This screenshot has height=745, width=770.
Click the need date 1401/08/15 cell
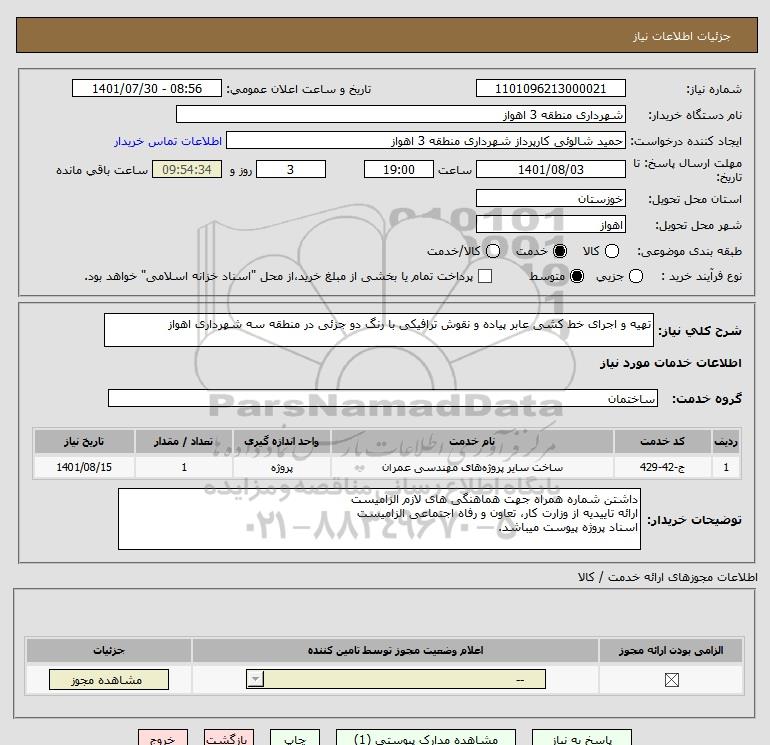click(84, 467)
